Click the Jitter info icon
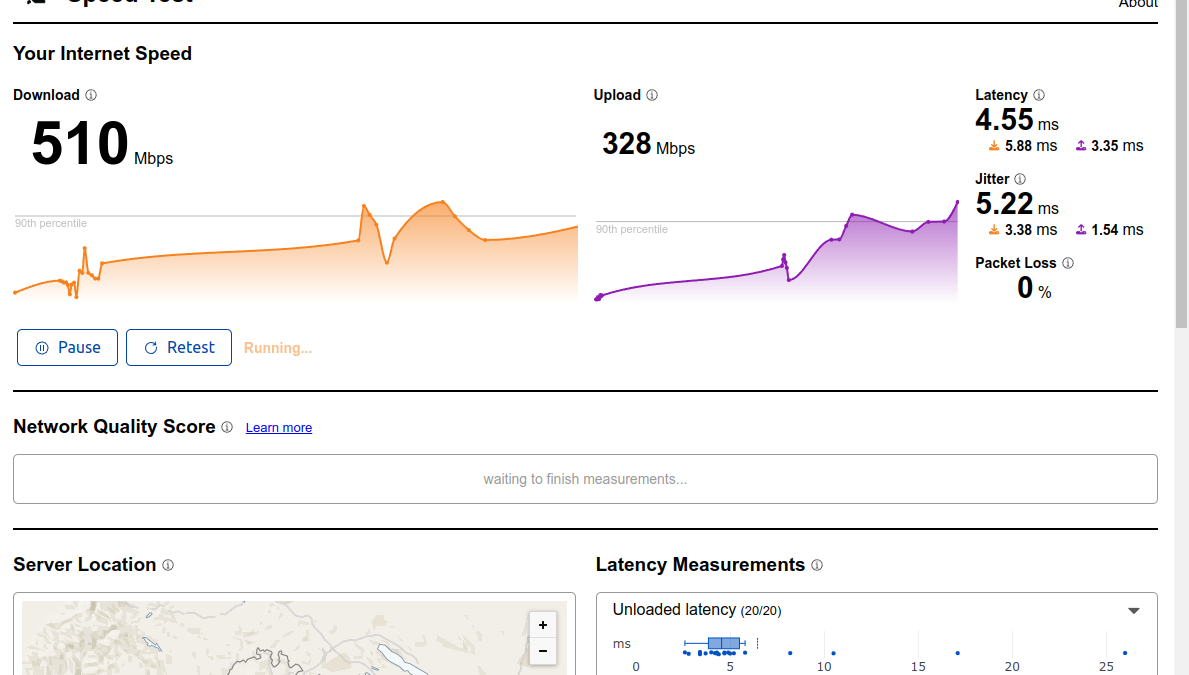This screenshot has height=675, width=1189. click(1021, 179)
